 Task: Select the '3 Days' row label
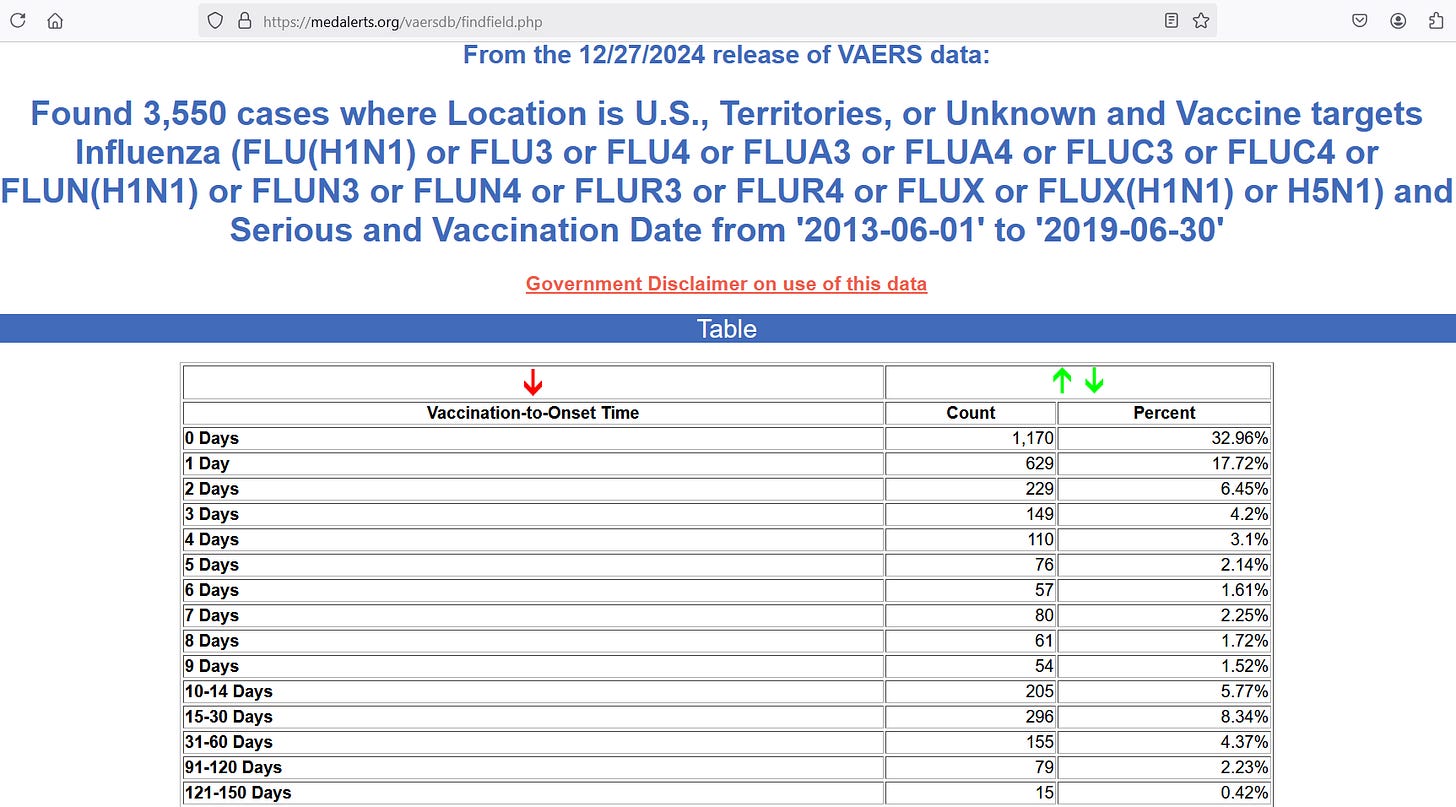point(212,514)
